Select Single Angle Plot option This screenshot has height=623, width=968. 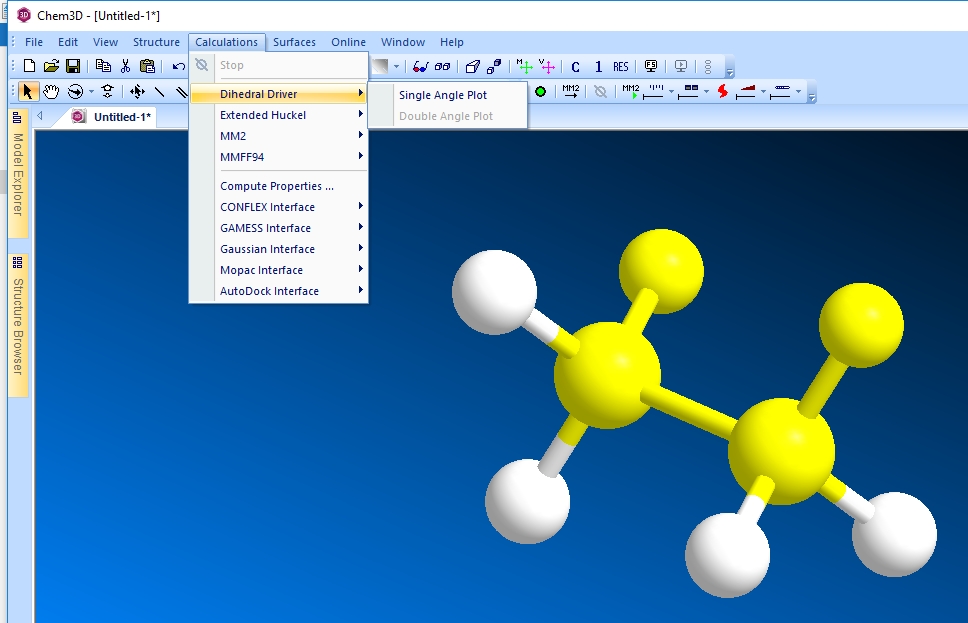coord(443,95)
